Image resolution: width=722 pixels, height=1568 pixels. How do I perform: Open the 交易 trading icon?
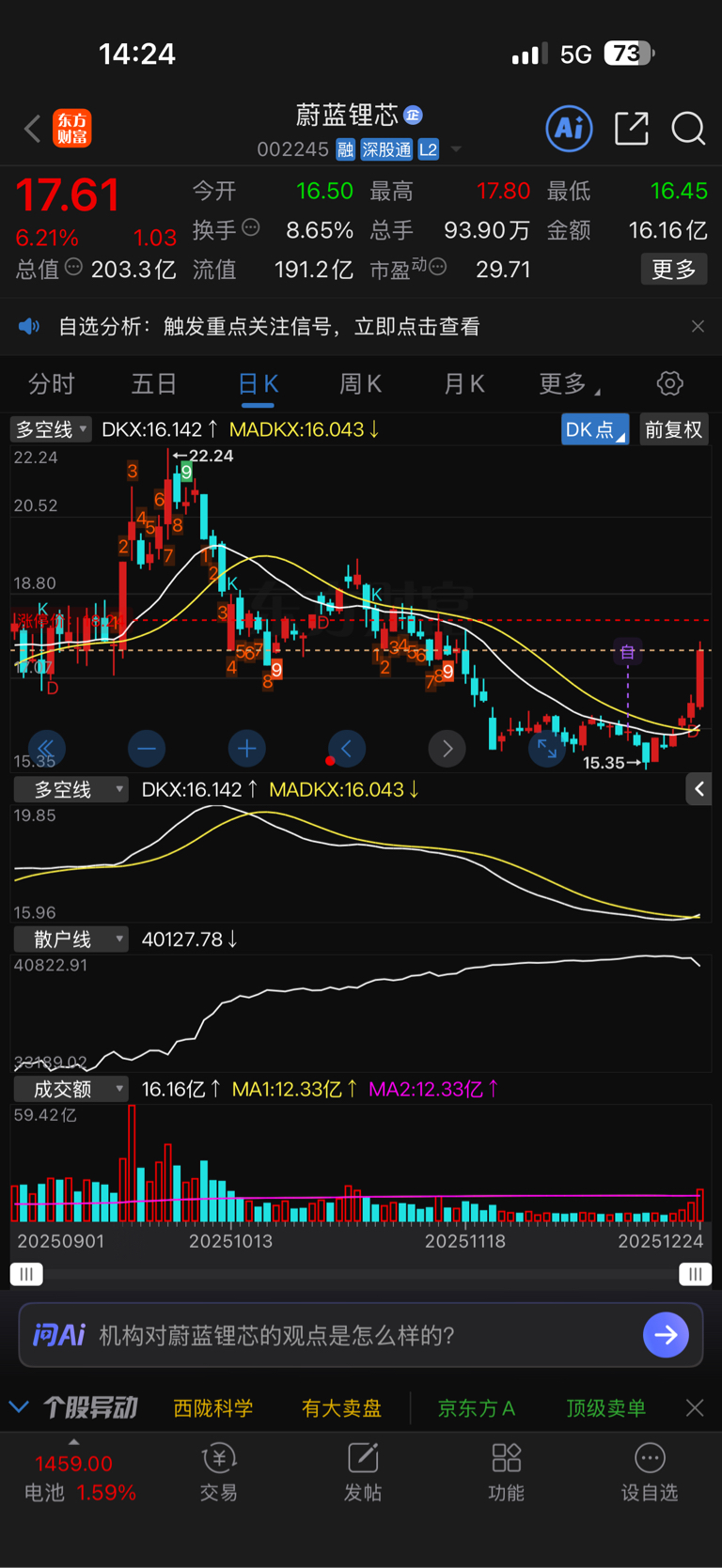(219, 1472)
